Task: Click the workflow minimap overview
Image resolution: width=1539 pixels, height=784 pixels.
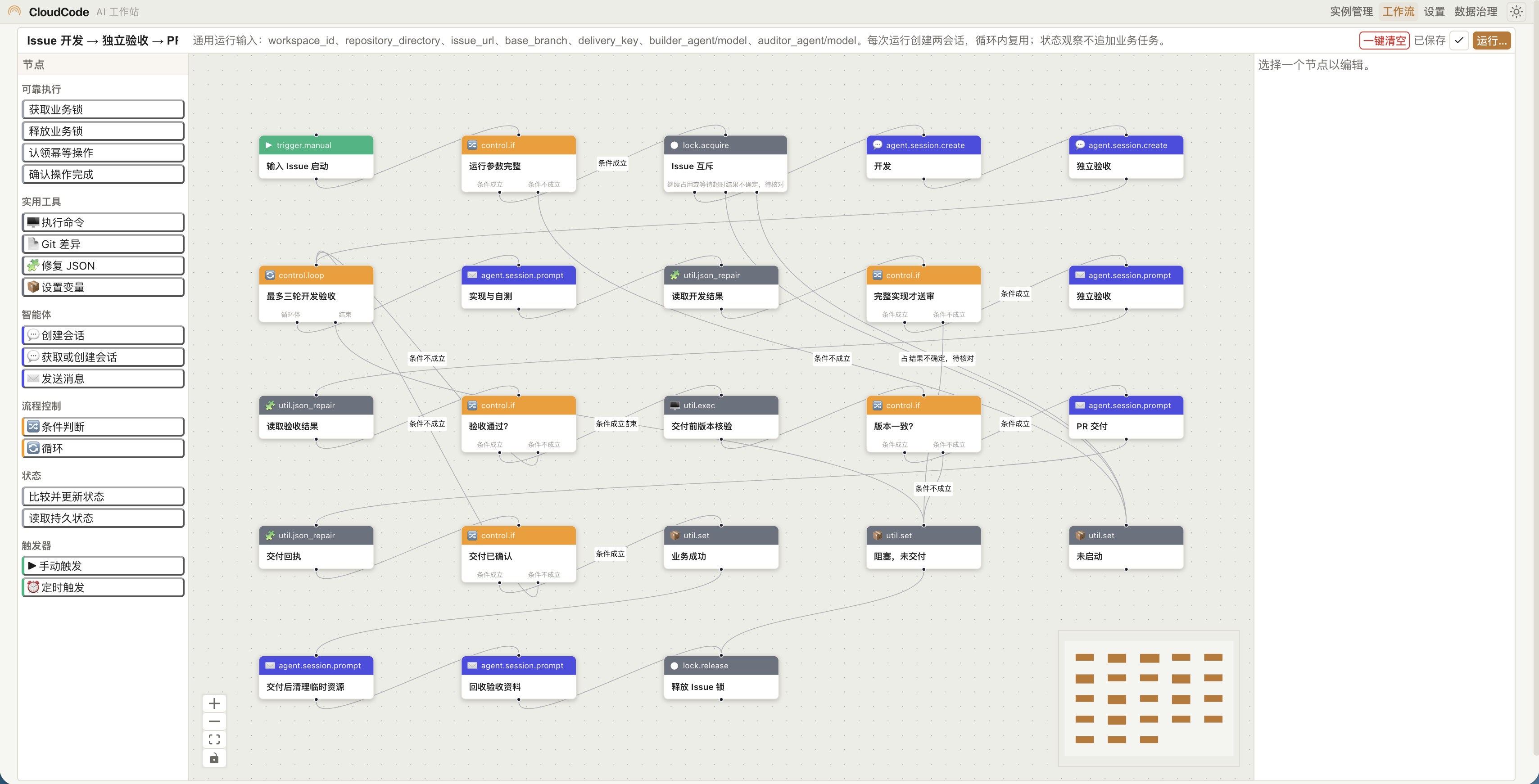Action: coord(1149,698)
